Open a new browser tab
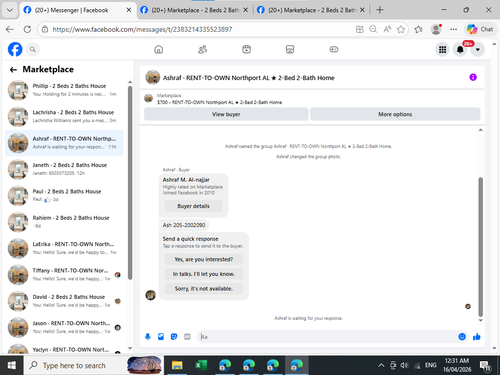Viewport: 500px width, 375px height. [380, 10]
